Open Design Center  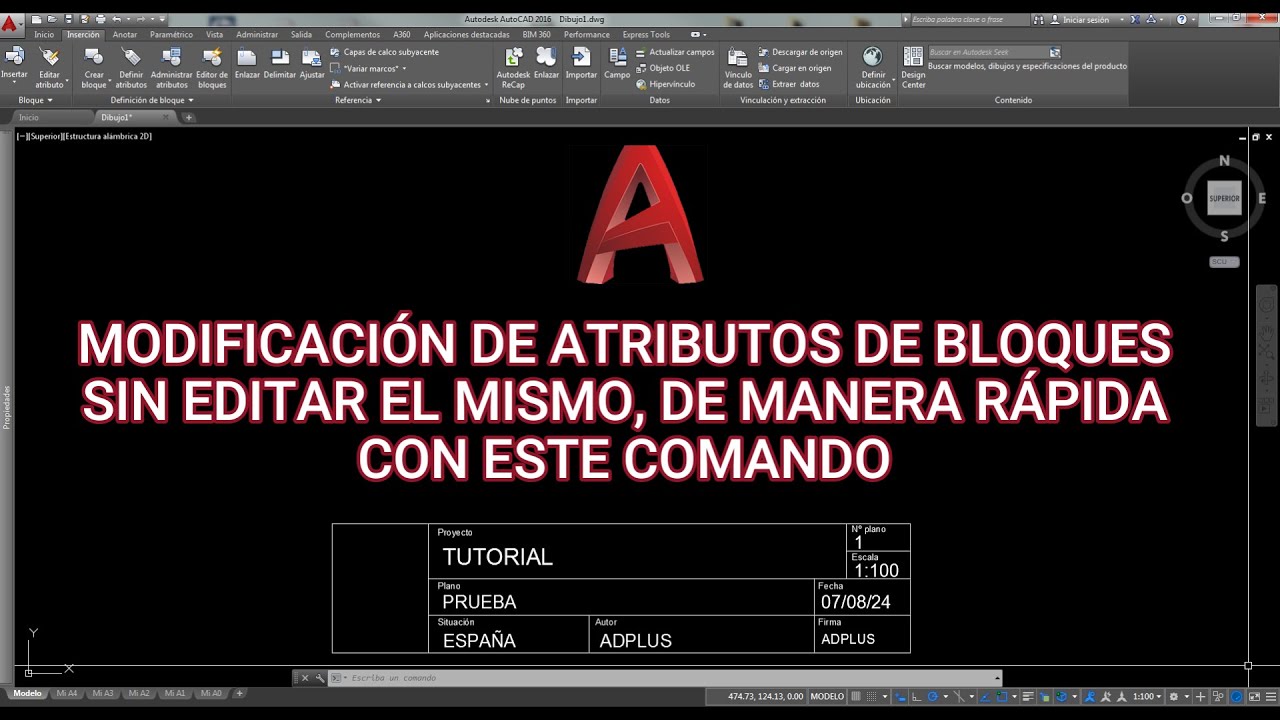[913, 67]
